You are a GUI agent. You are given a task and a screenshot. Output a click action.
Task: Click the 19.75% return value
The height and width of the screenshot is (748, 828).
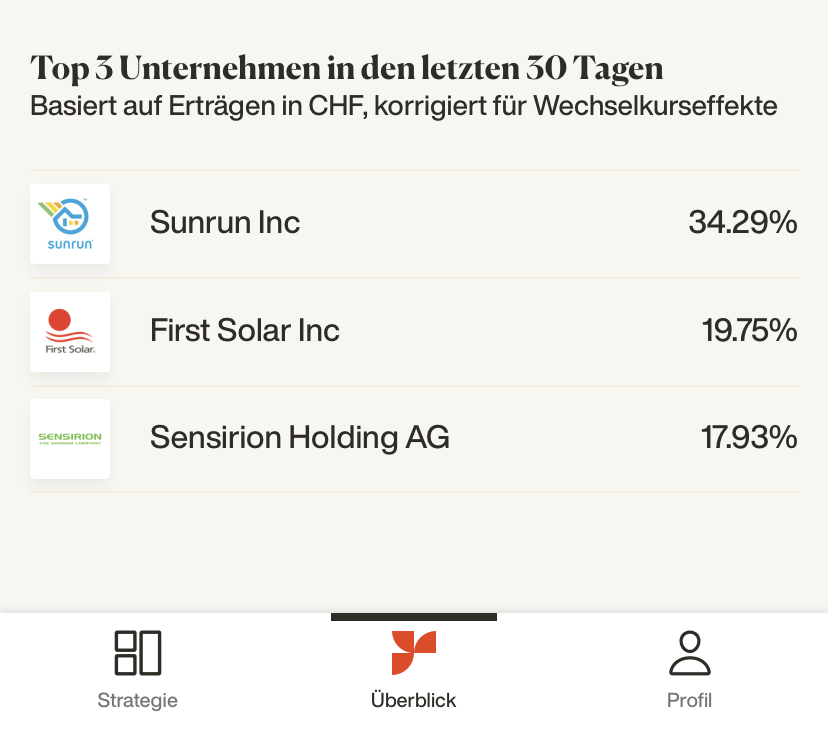[x=749, y=330]
